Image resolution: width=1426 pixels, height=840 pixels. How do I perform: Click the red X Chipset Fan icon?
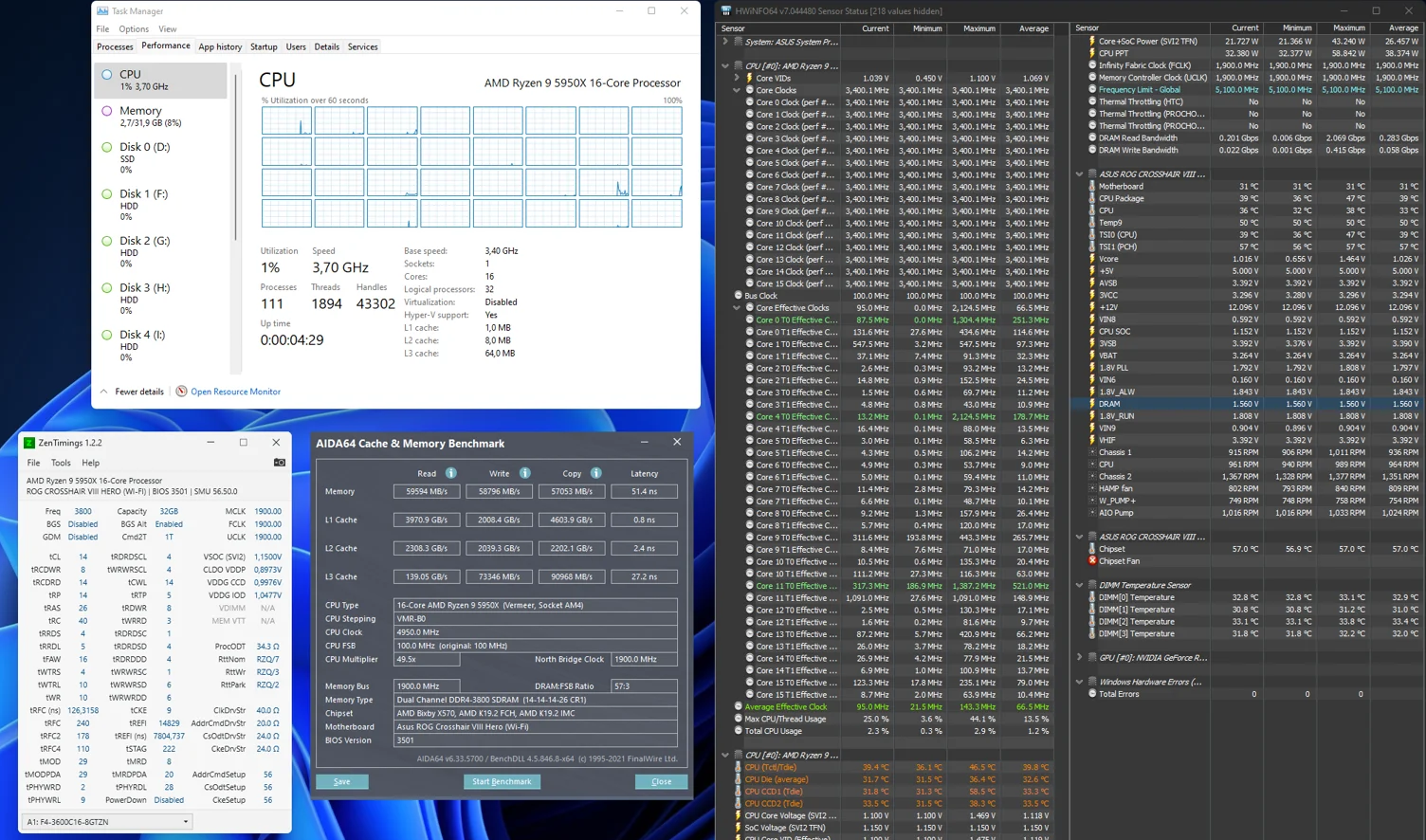click(1092, 561)
